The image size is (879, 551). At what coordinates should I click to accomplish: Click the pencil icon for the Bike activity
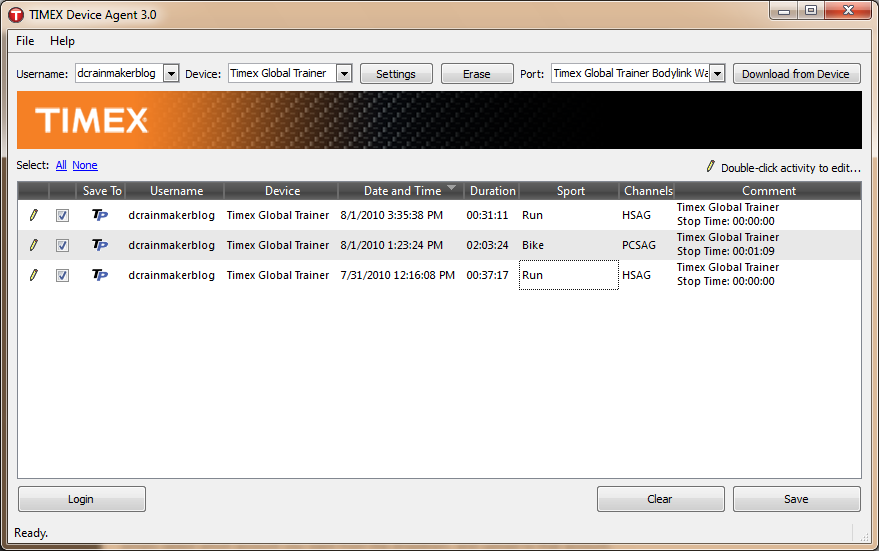coord(34,245)
